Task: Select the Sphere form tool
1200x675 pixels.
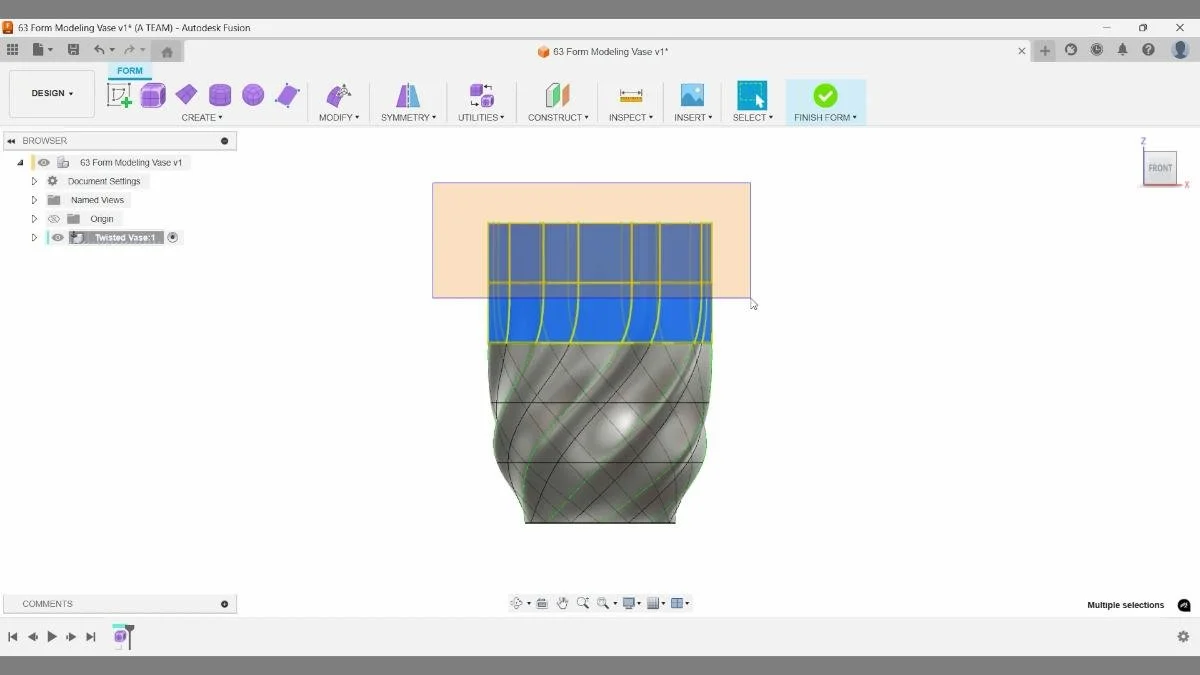Action: (253, 95)
